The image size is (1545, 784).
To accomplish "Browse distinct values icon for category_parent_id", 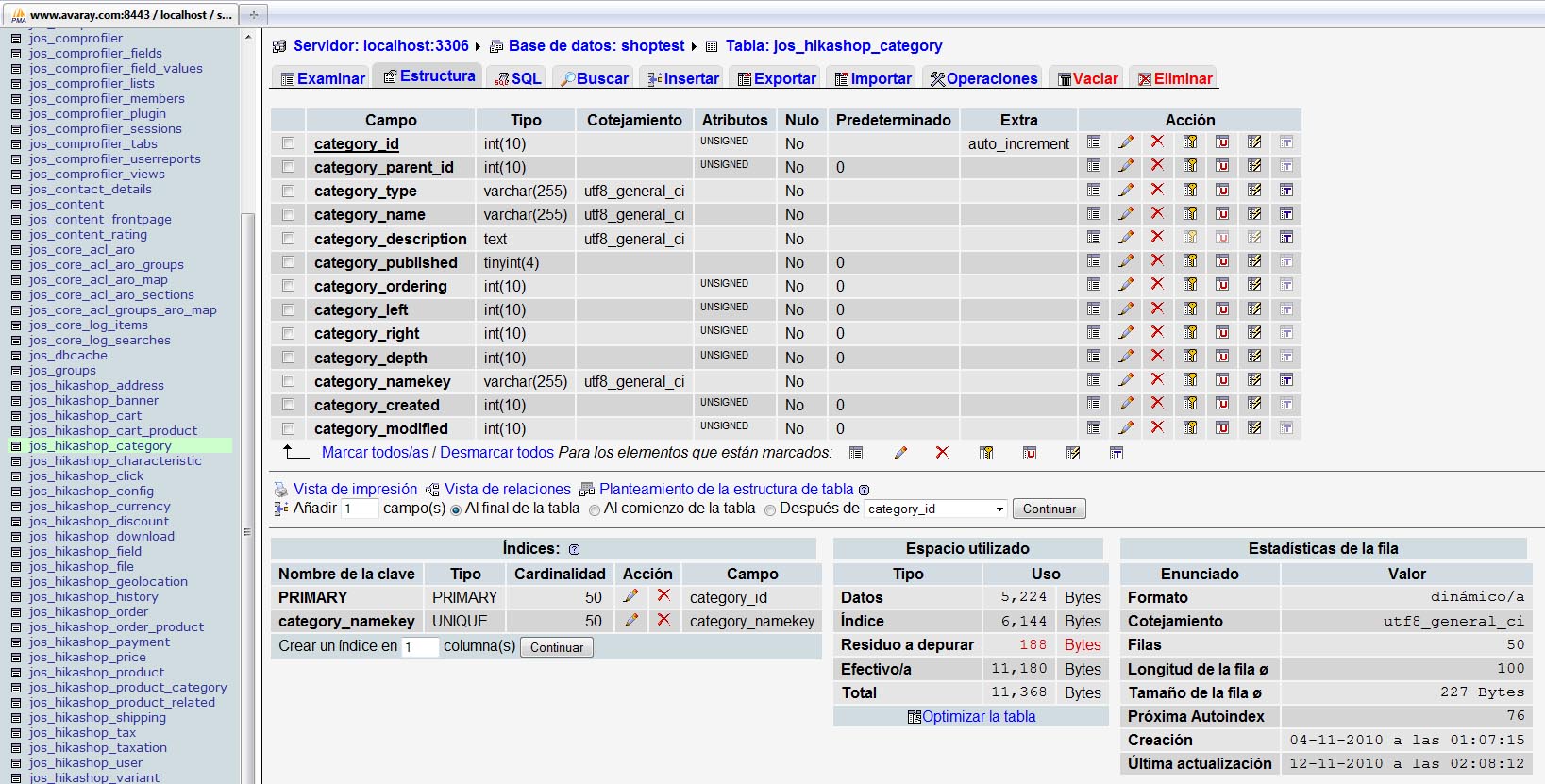I will (1094, 166).
